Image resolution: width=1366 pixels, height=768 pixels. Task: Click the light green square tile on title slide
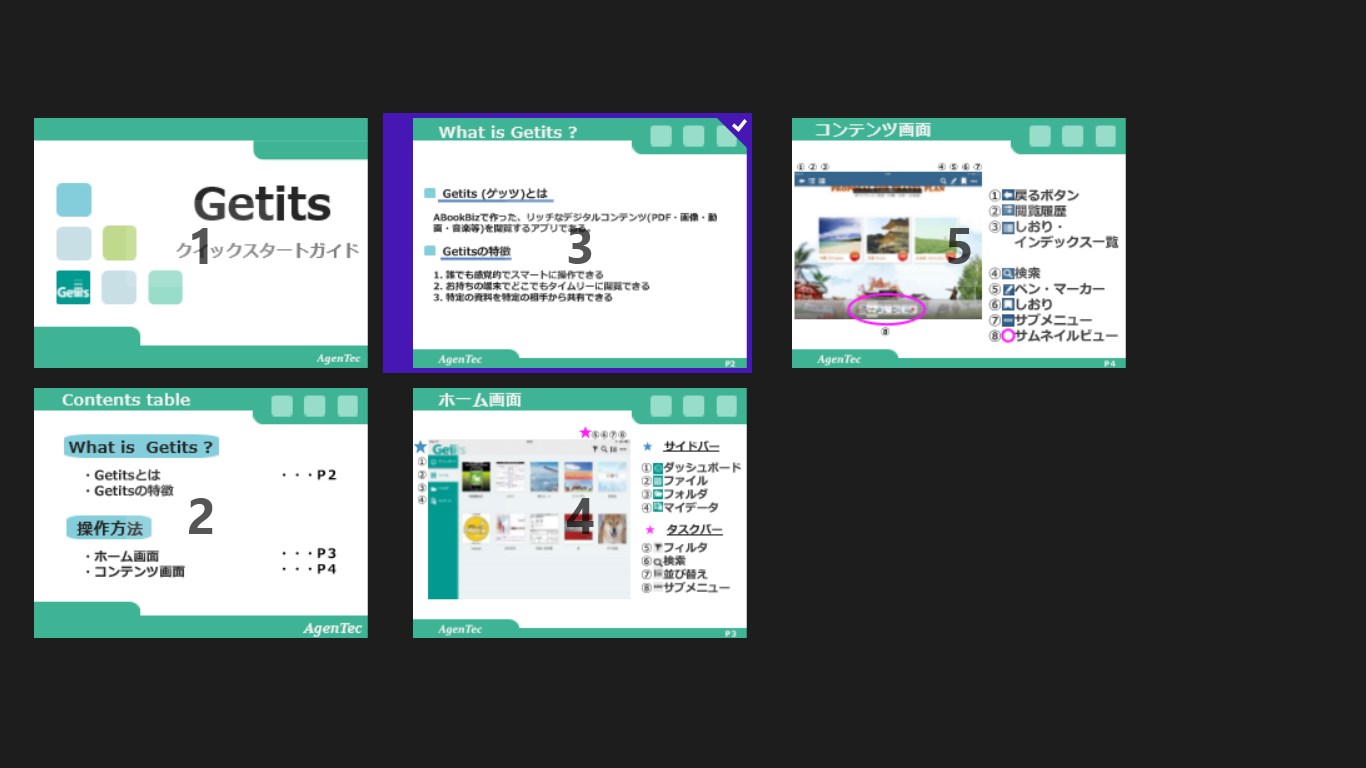click(119, 243)
